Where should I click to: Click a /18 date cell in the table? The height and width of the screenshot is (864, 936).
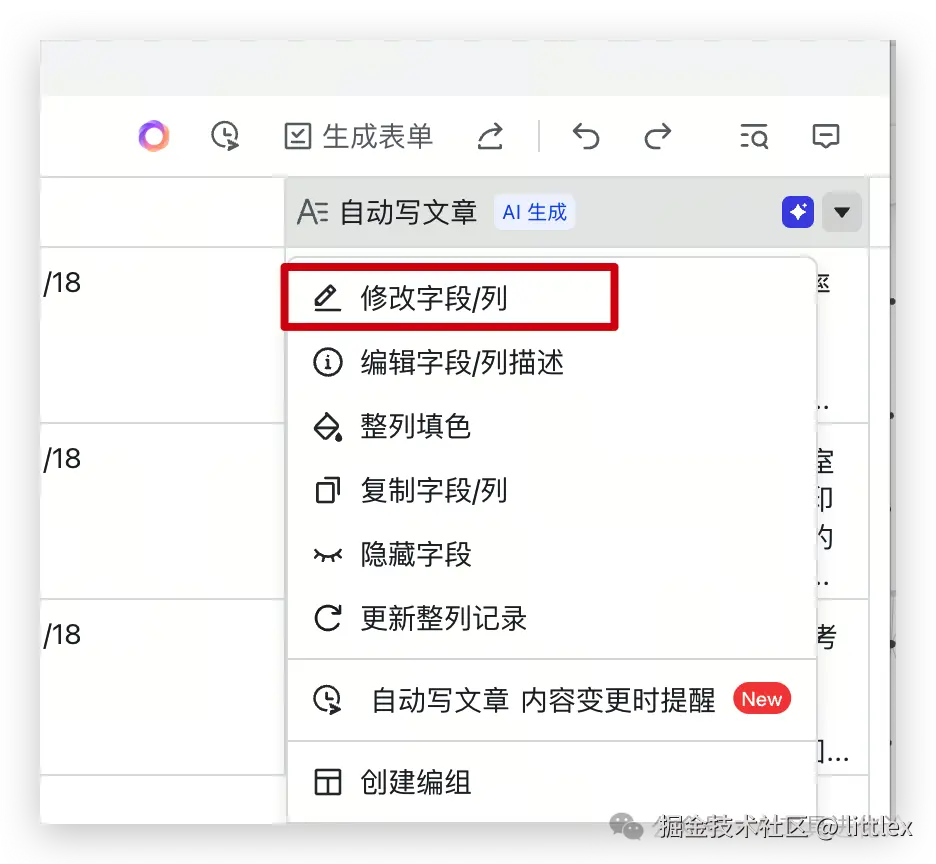(x=62, y=282)
